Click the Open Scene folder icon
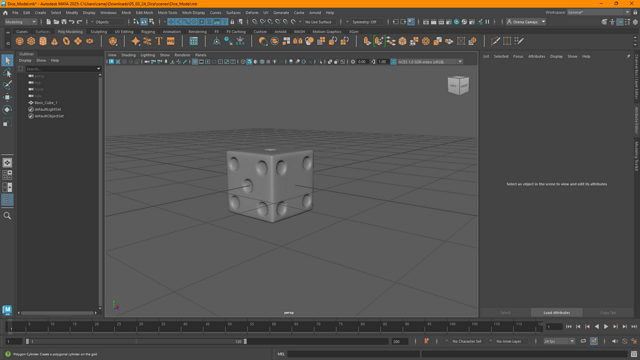The width and height of the screenshot is (640, 360). coord(56,22)
